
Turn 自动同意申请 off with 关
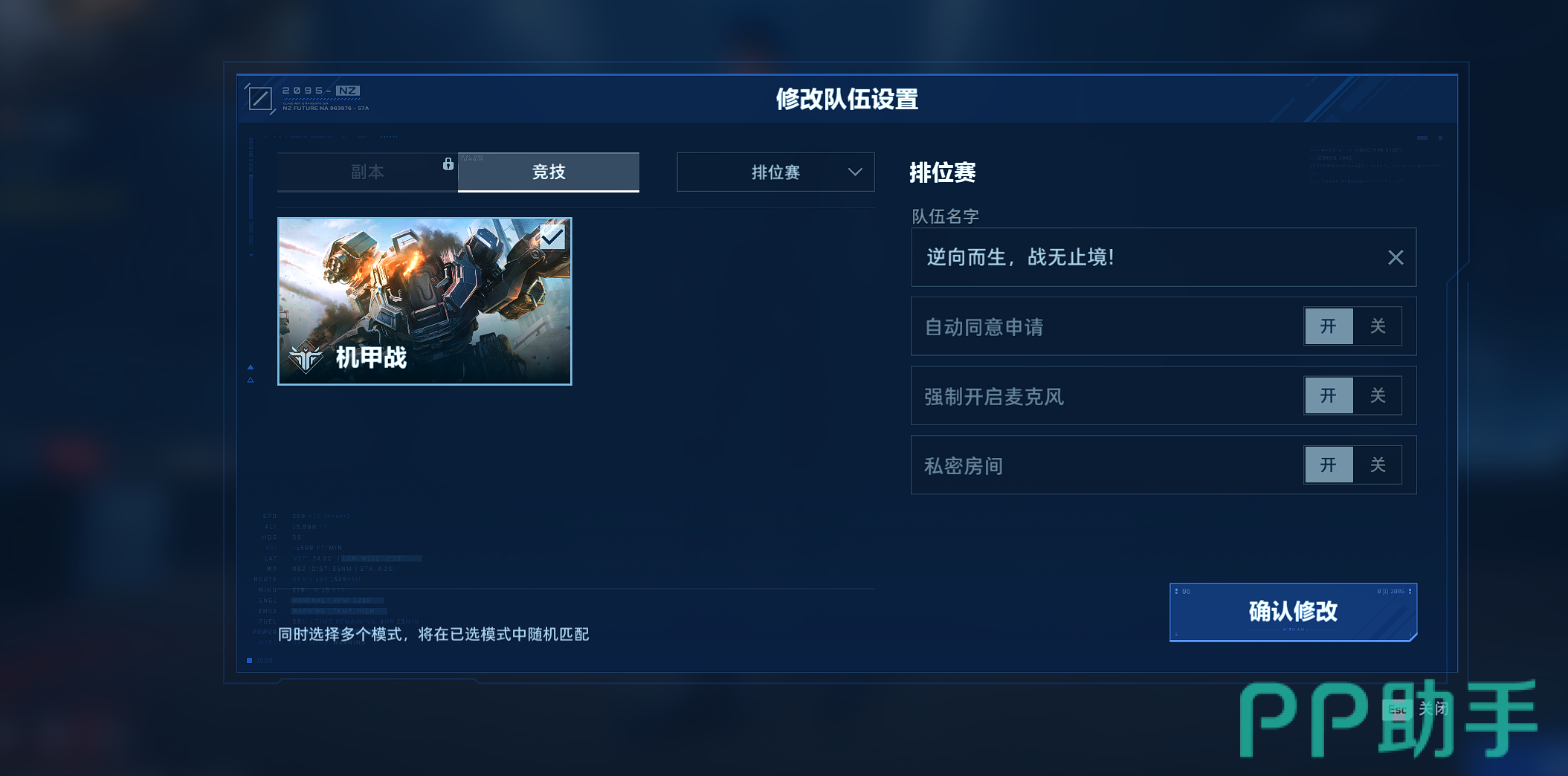[x=1378, y=326]
